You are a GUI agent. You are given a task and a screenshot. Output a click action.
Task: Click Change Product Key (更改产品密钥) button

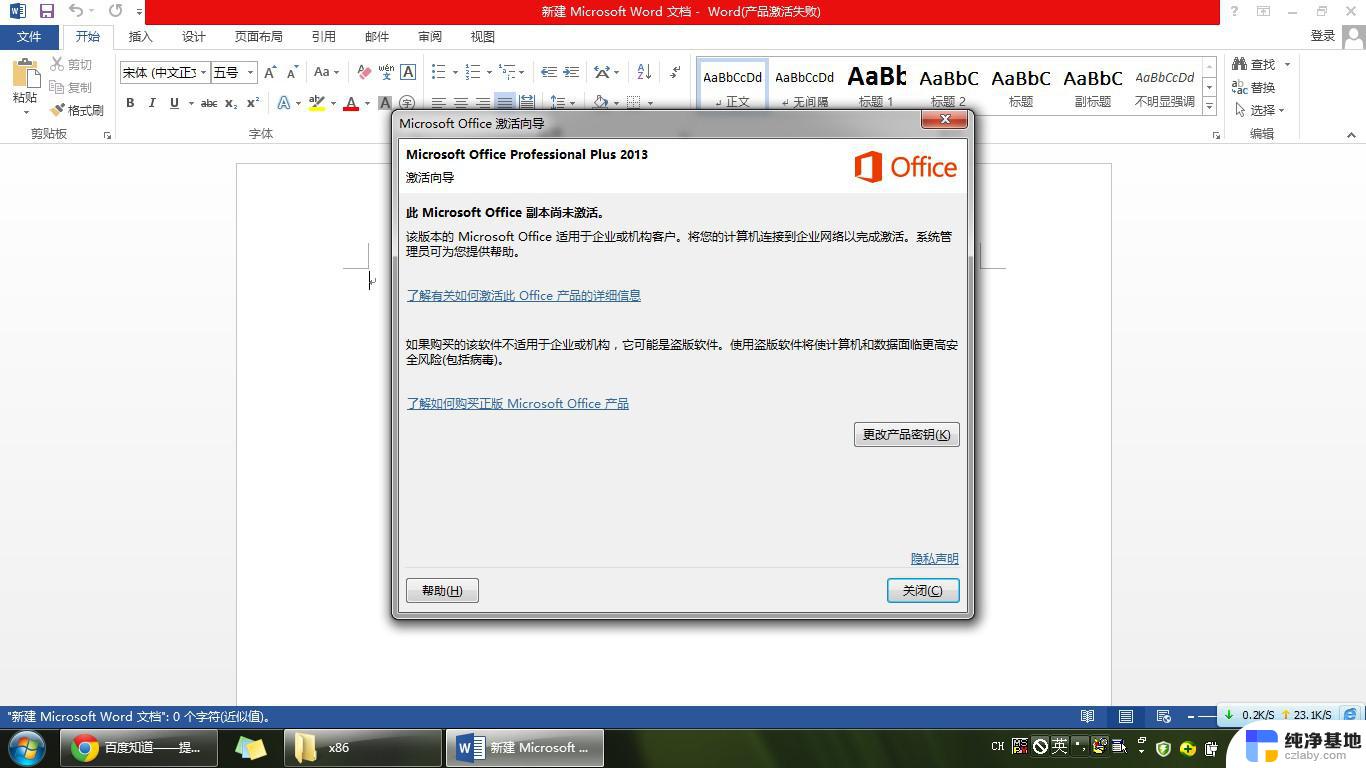coord(907,434)
